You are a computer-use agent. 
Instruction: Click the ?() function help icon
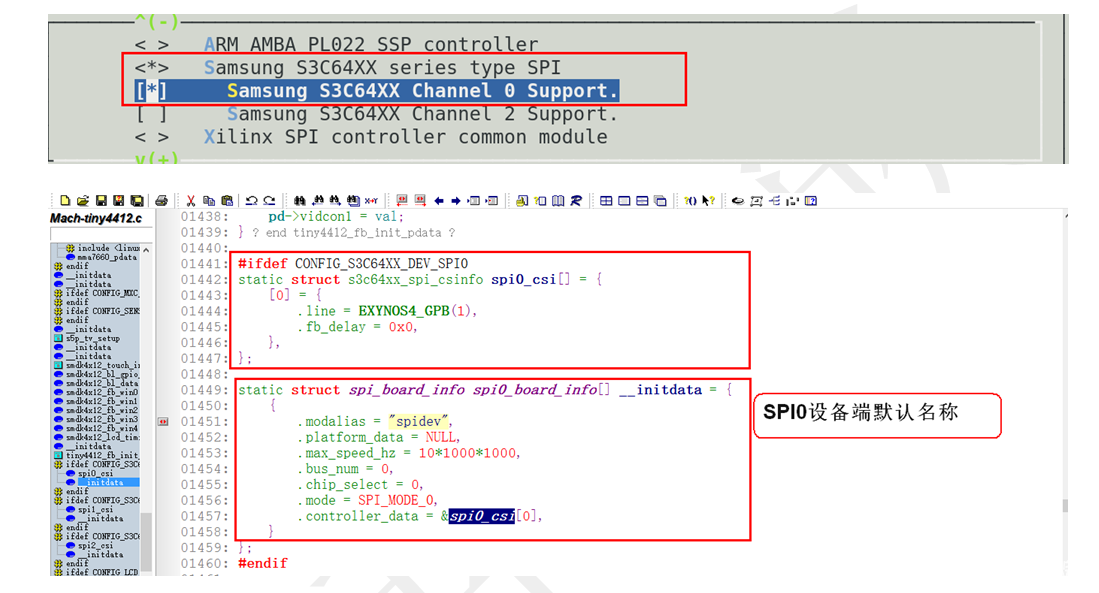(x=690, y=200)
